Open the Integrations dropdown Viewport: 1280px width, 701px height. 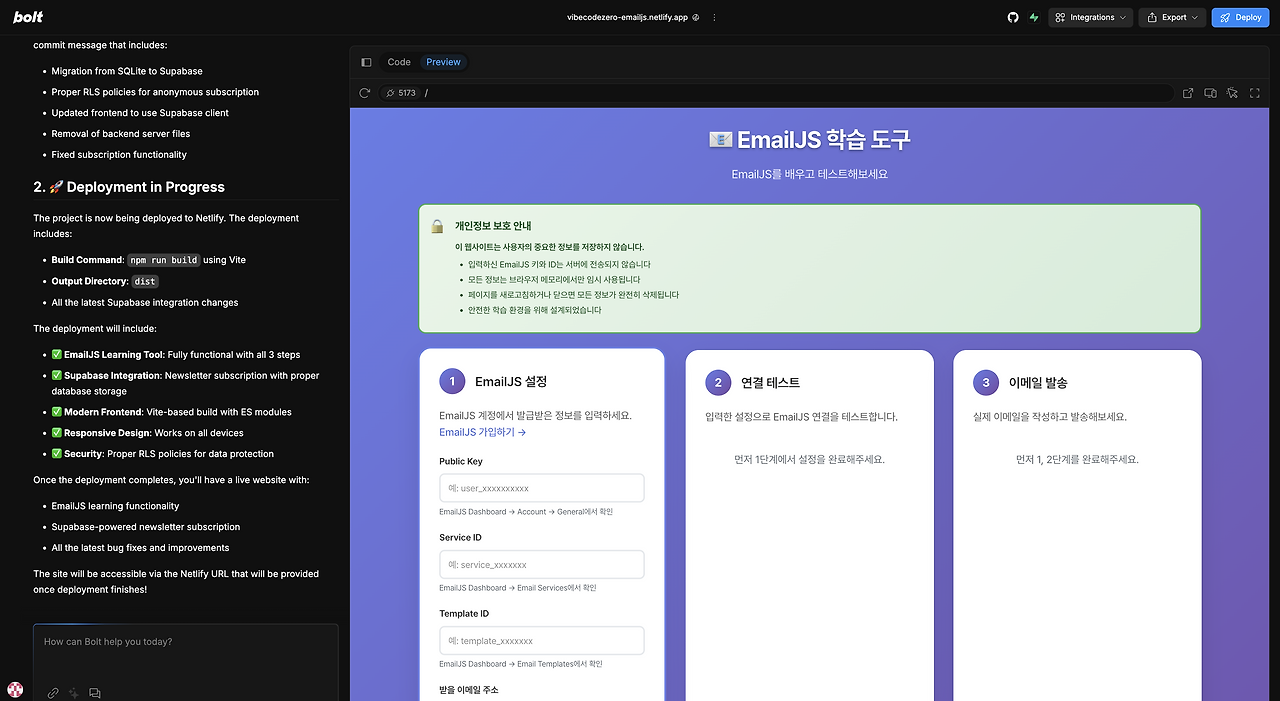(x=1090, y=17)
